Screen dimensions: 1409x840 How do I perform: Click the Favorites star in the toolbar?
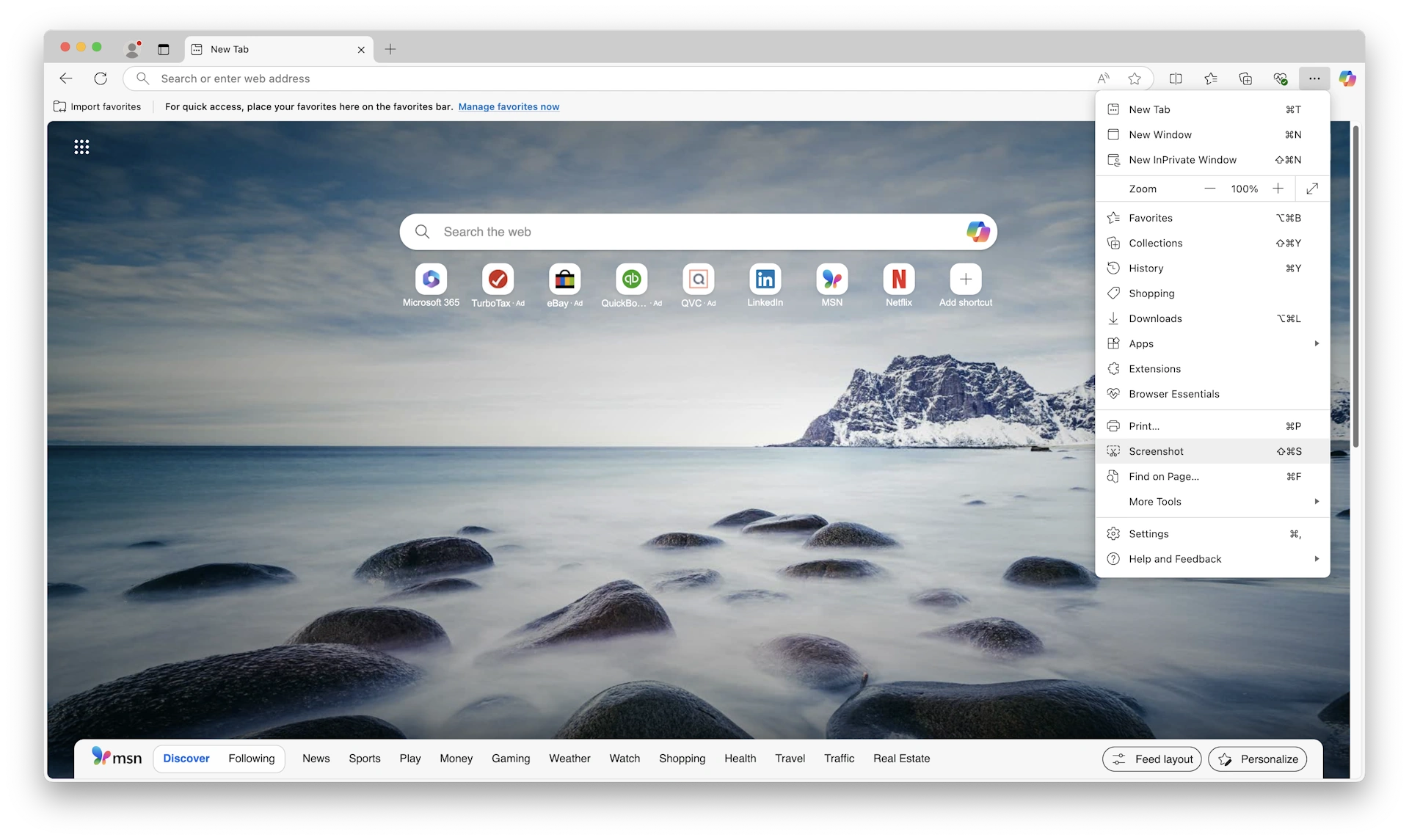(x=1210, y=78)
